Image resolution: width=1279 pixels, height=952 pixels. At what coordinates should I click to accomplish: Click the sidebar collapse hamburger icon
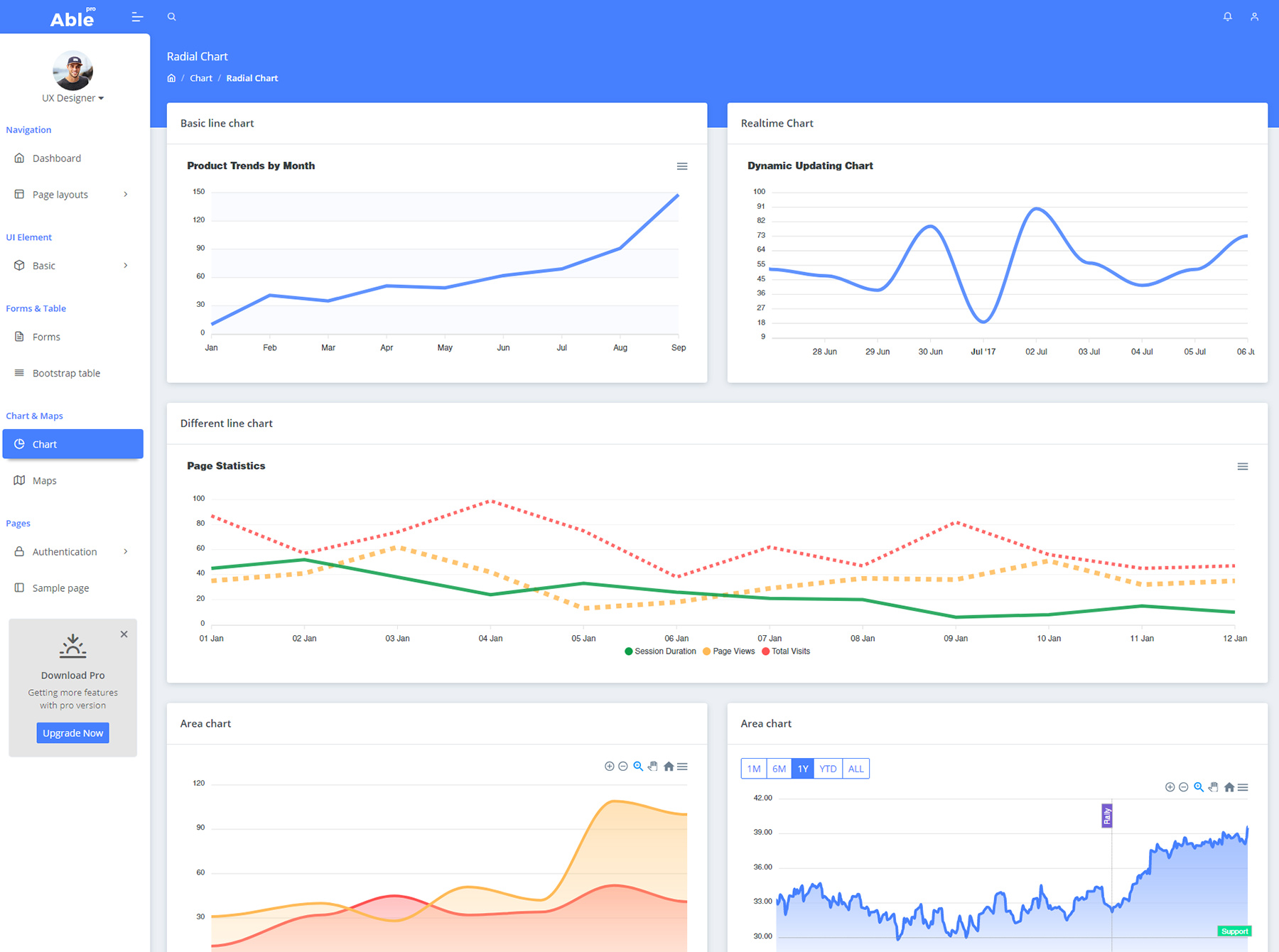(x=137, y=17)
